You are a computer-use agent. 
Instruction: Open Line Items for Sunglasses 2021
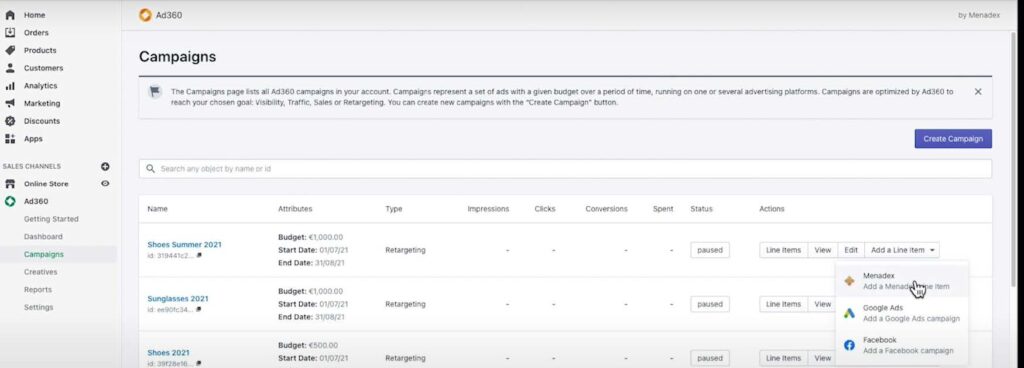[x=783, y=304]
